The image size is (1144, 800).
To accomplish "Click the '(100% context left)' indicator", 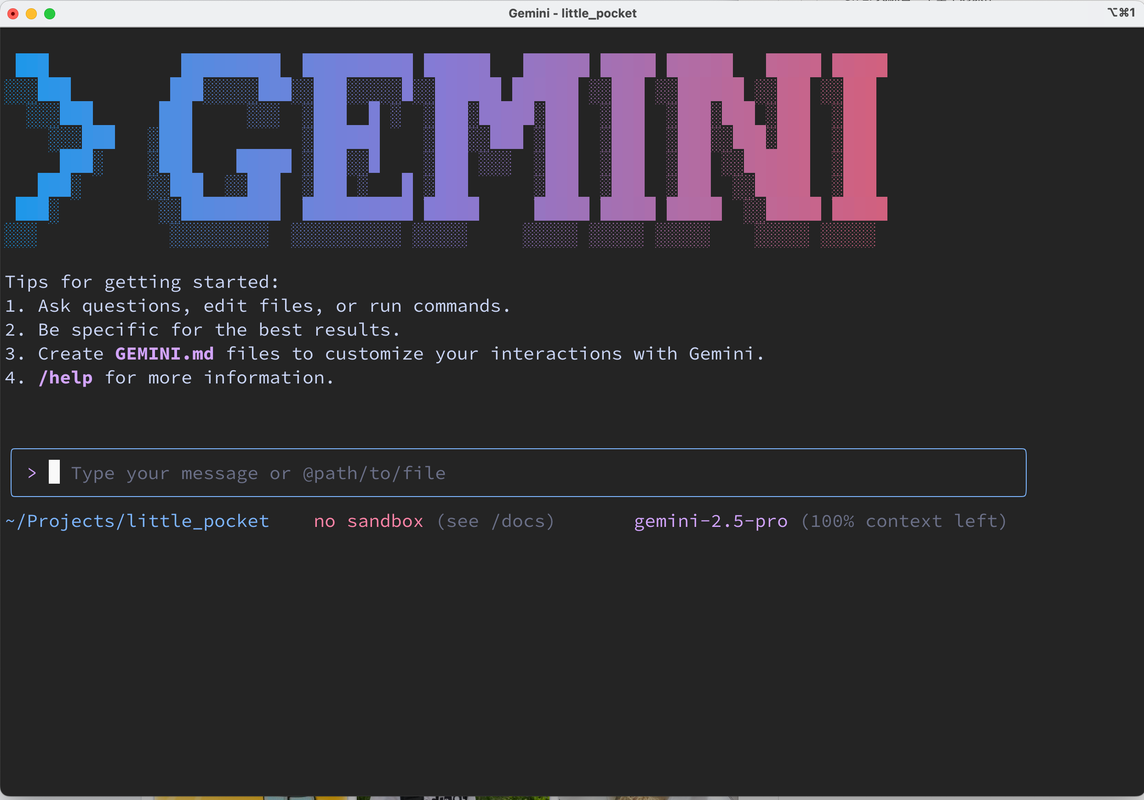I will [x=904, y=521].
